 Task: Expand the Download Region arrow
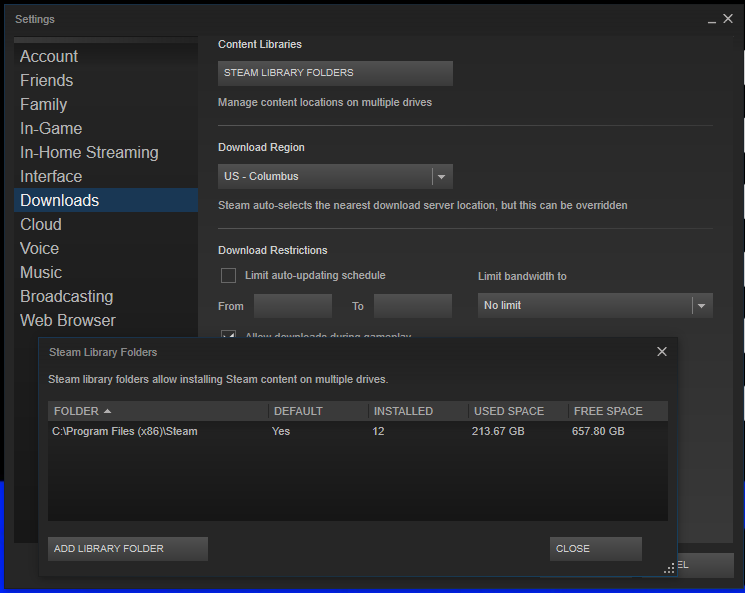pos(441,177)
